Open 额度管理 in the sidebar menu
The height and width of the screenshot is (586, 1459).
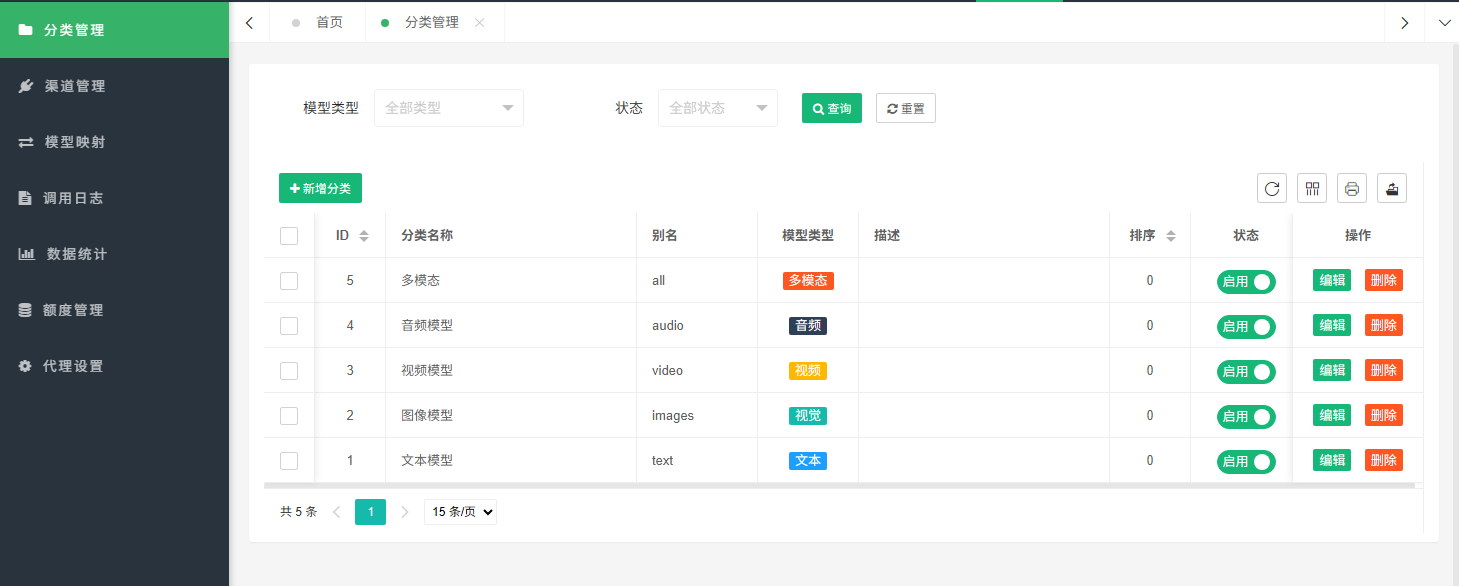114,310
